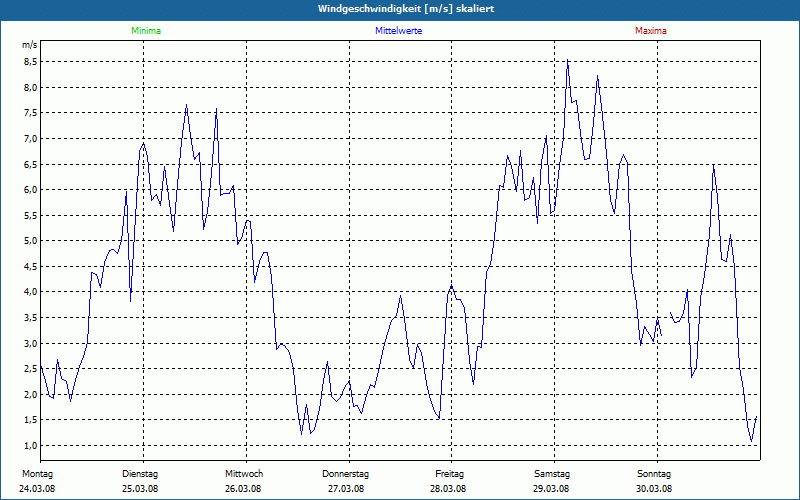Click the Dienstag day label
This screenshot has height=500, width=800.
(140, 474)
